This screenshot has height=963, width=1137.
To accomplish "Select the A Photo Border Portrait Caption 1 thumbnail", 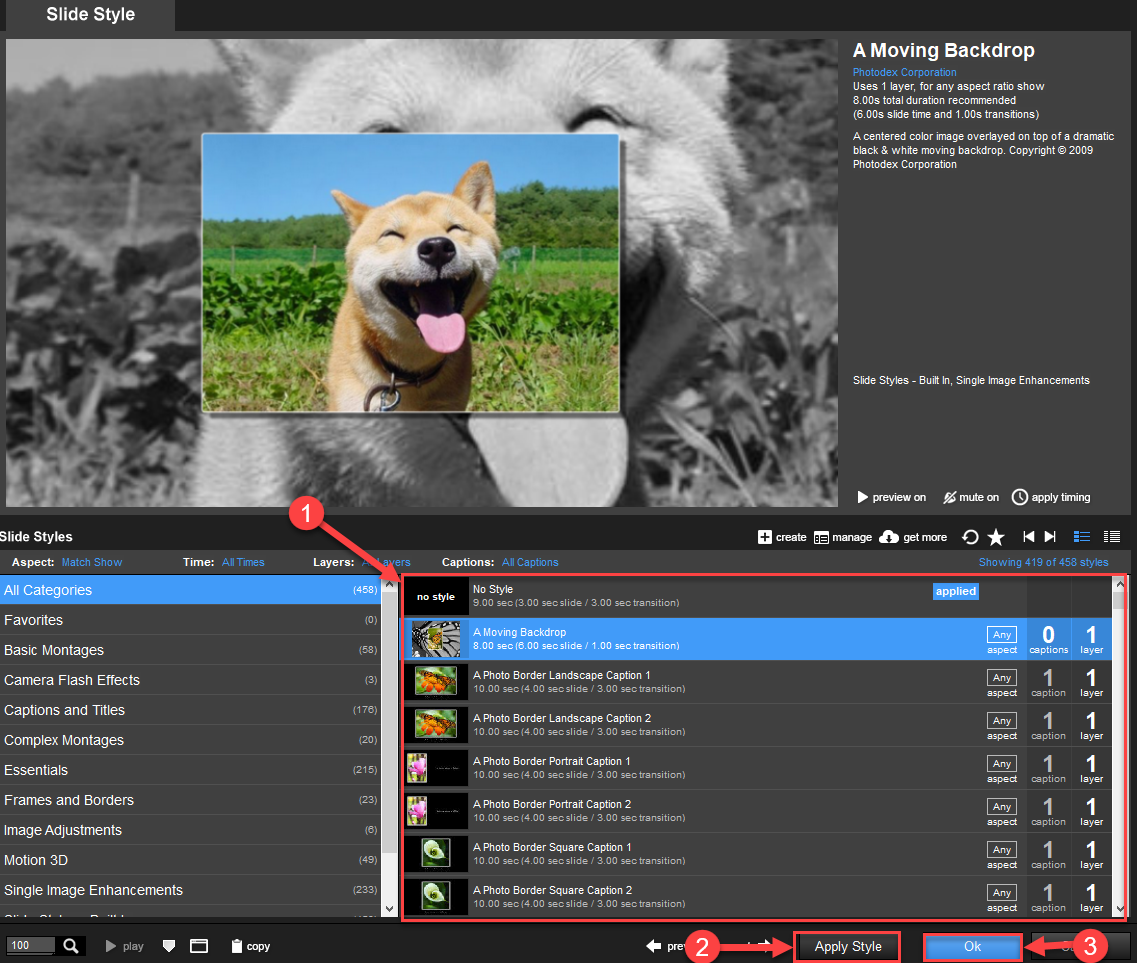I will (436, 768).
